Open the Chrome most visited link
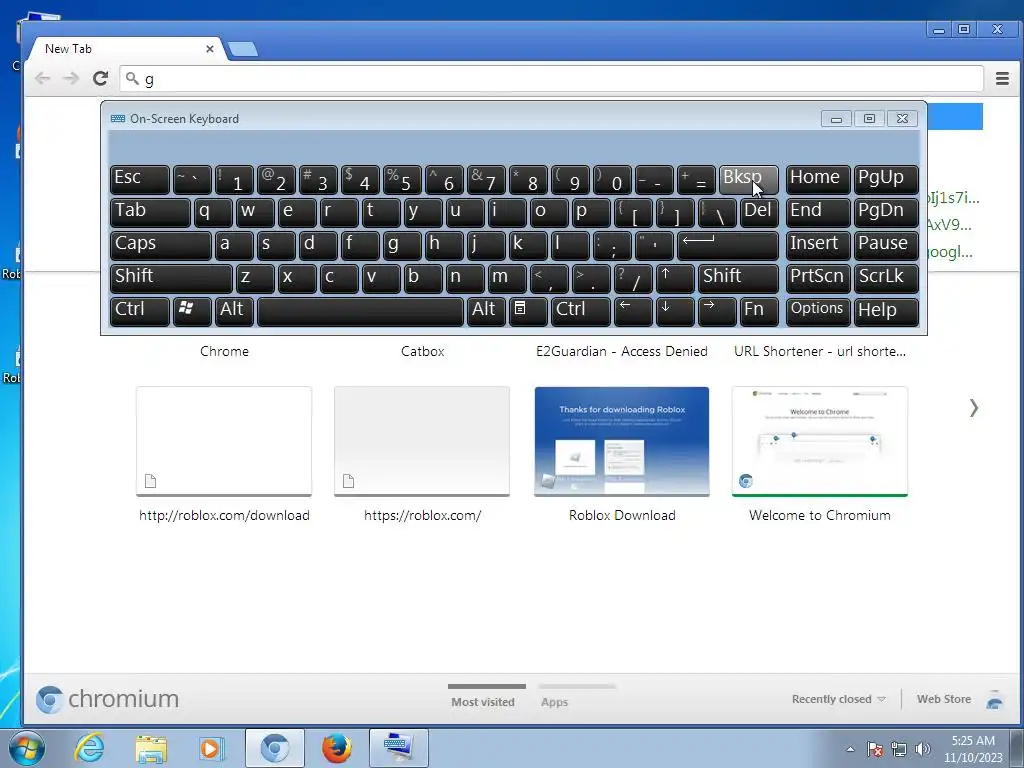1024x768 pixels. point(224,351)
